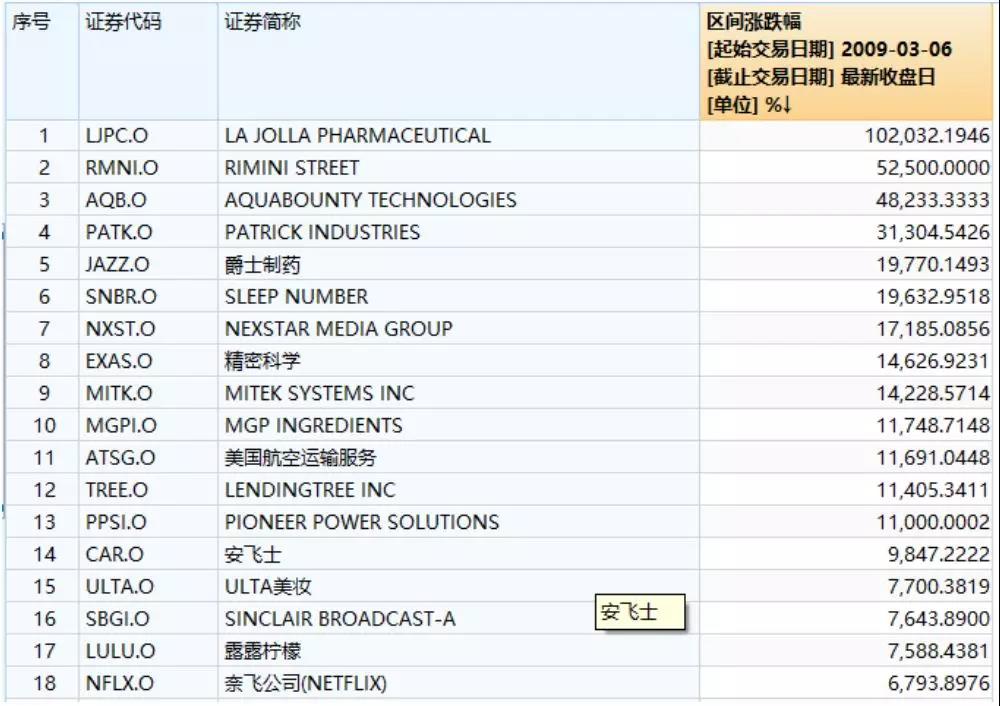Click the 安飞士 yellow tooltip
The image size is (1000, 706).
click(640, 612)
